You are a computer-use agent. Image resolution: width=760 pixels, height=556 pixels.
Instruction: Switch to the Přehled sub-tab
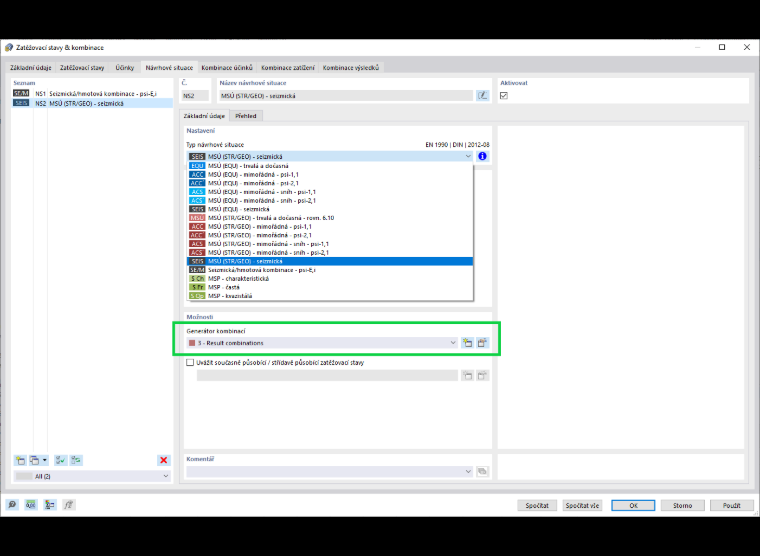click(246, 116)
